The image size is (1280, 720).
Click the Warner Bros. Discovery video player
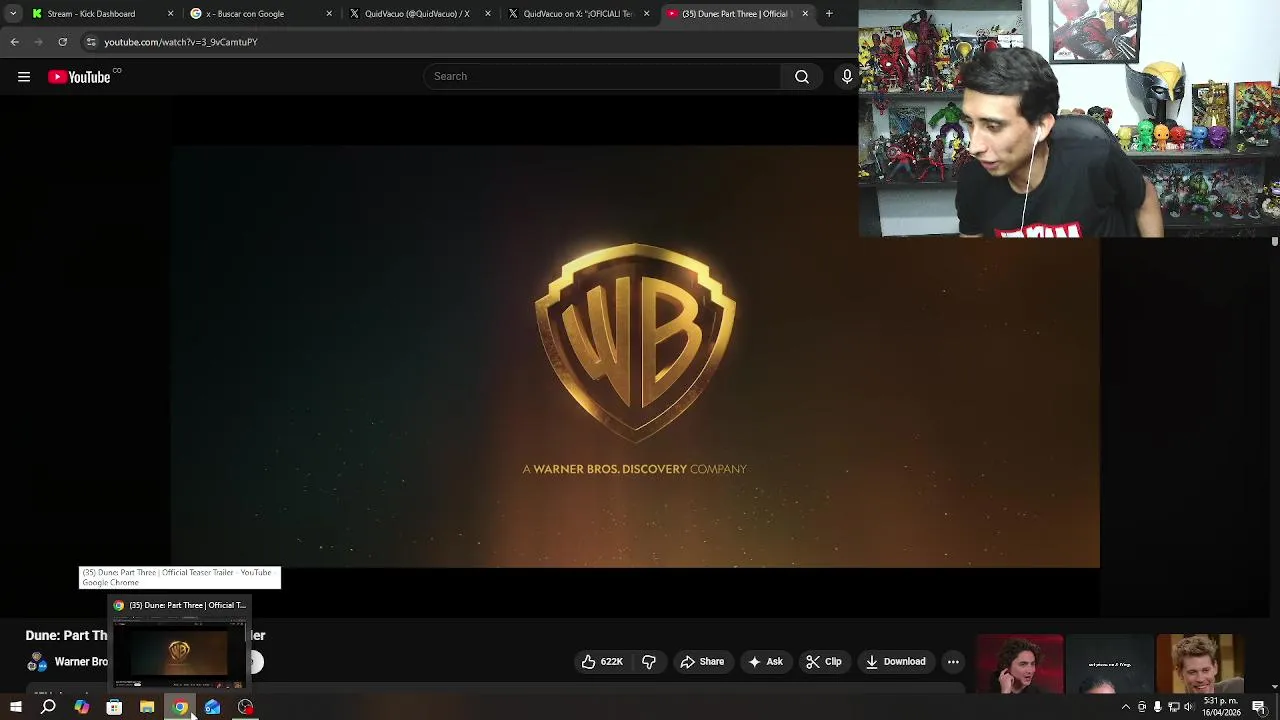(x=635, y=357)
